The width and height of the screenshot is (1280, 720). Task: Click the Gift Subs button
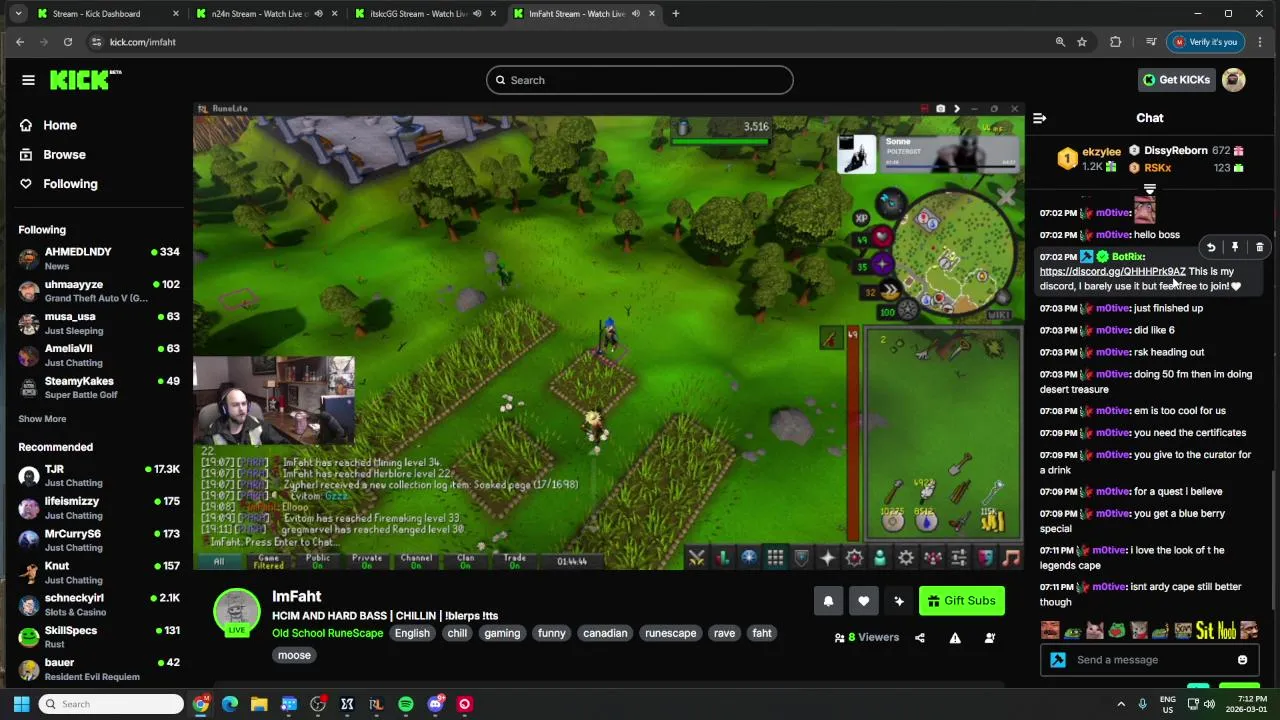(961, 601)
